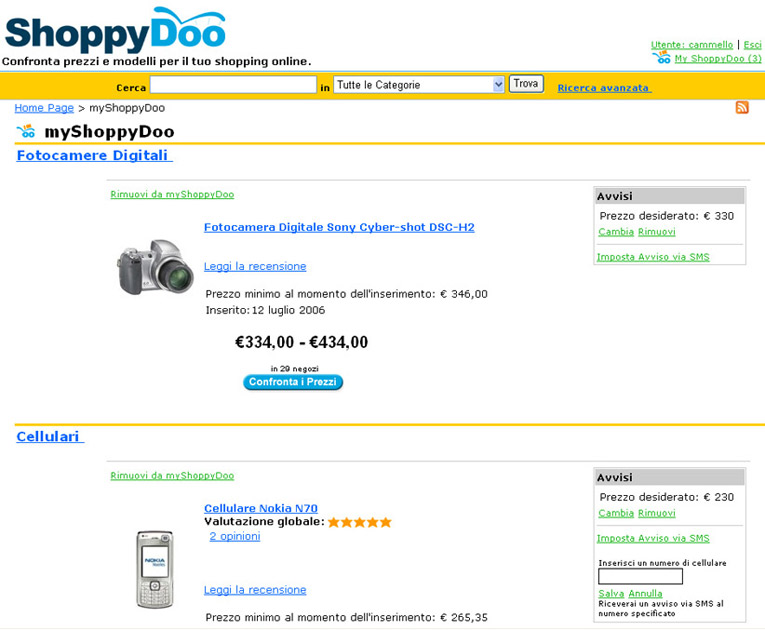The image size is (765, 630).
Task: Go to Home Page breadcrumb link
Action: (x=44, y=108)
